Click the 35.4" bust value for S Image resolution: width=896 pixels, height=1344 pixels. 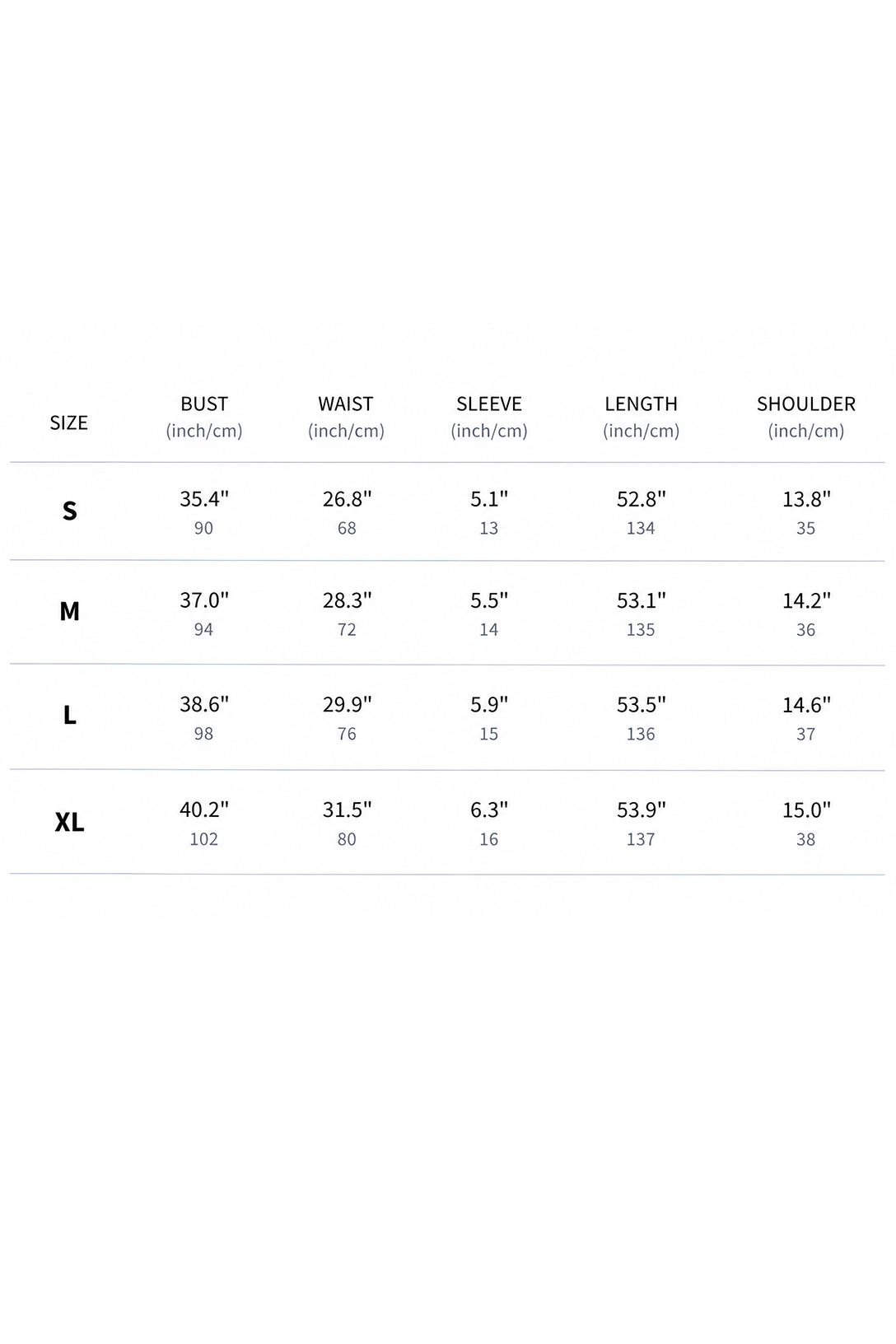(x=204, y=498)
